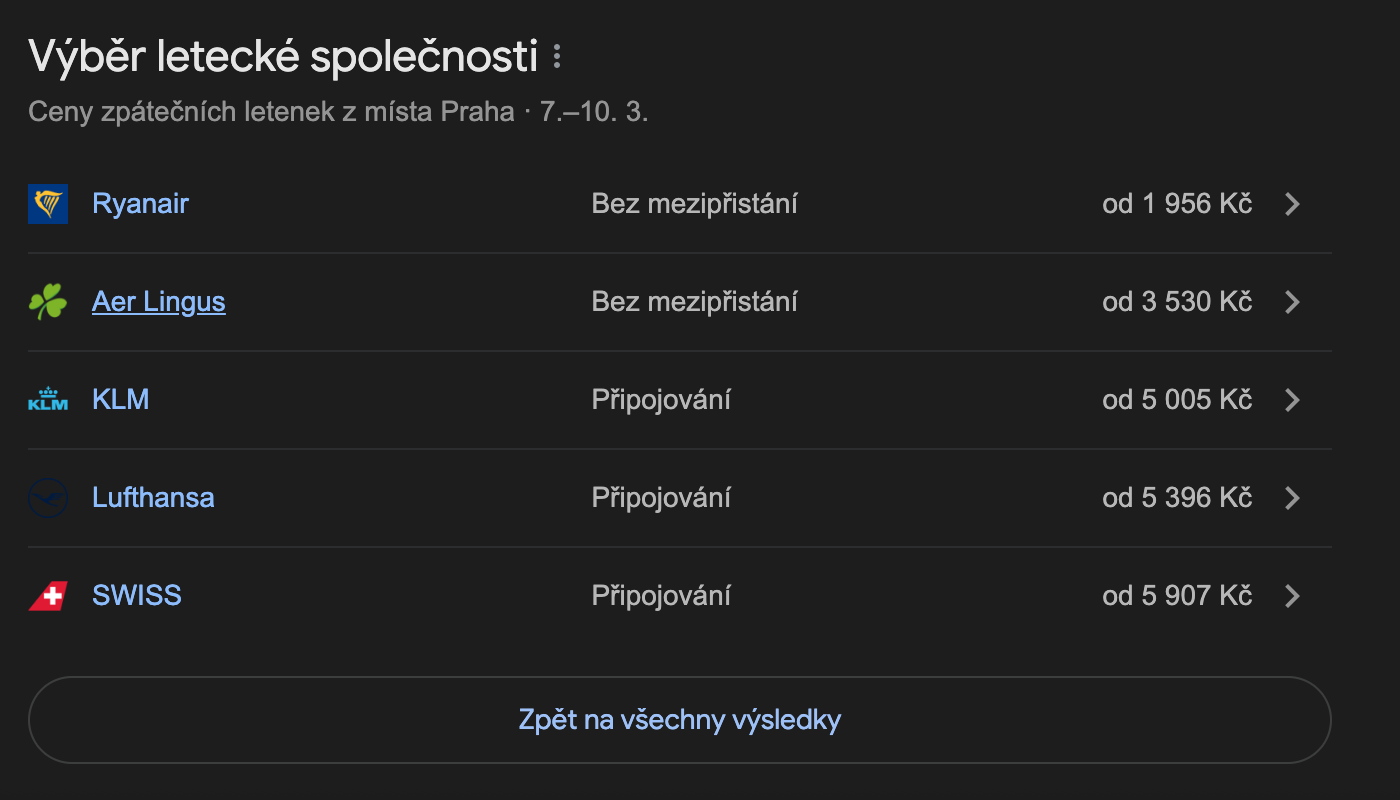Open the SWISS row chevron arrow
1400x800 pixels.
tap(1292, 596)
